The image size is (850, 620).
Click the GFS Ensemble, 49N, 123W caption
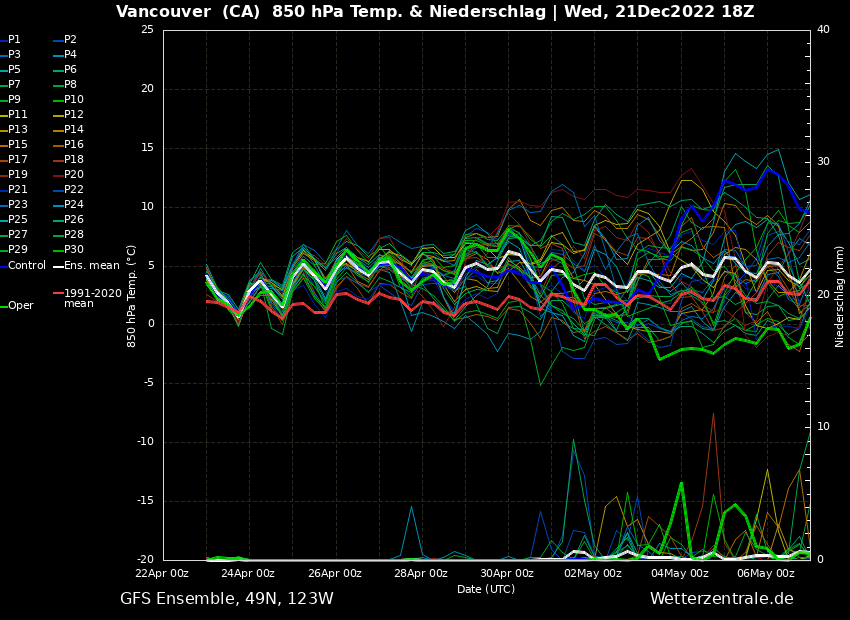[x=227, y=599]
